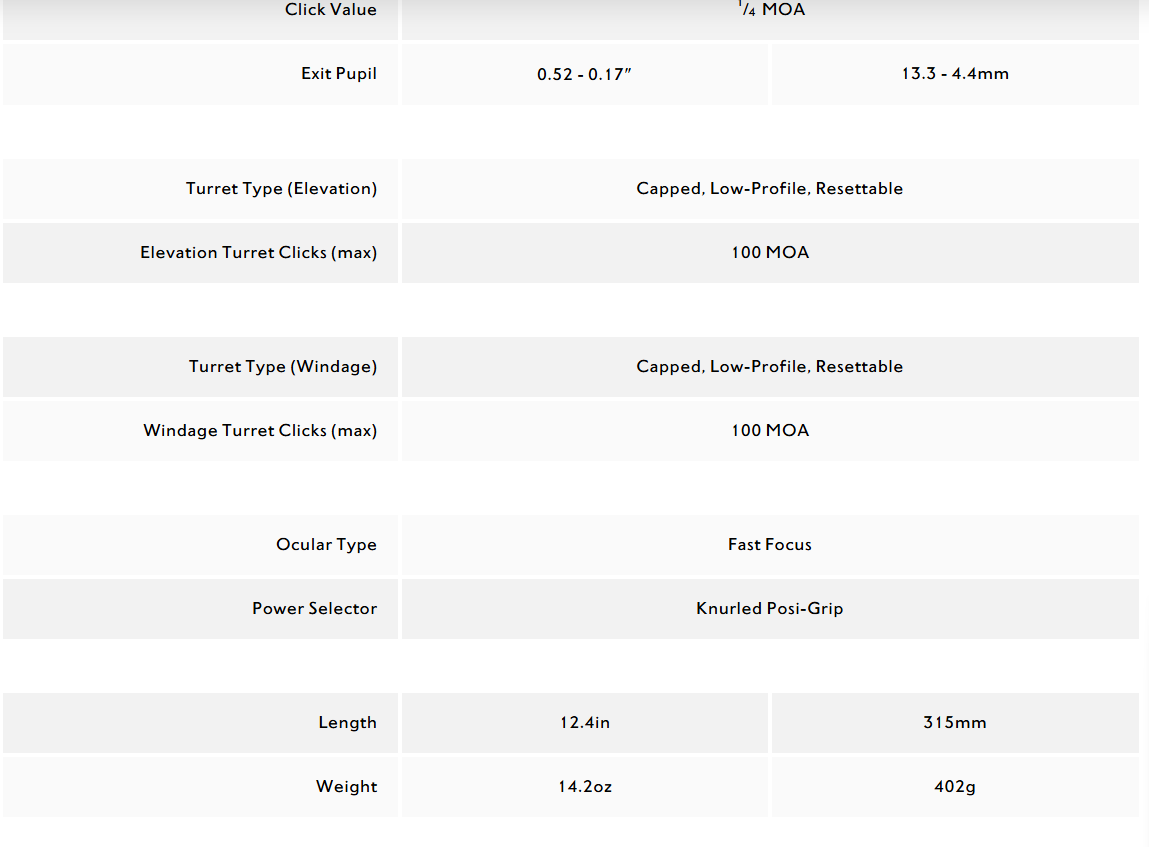Click the 315mm length value
Viewport: 1149px width, 847px height.
tap(954, 723)
